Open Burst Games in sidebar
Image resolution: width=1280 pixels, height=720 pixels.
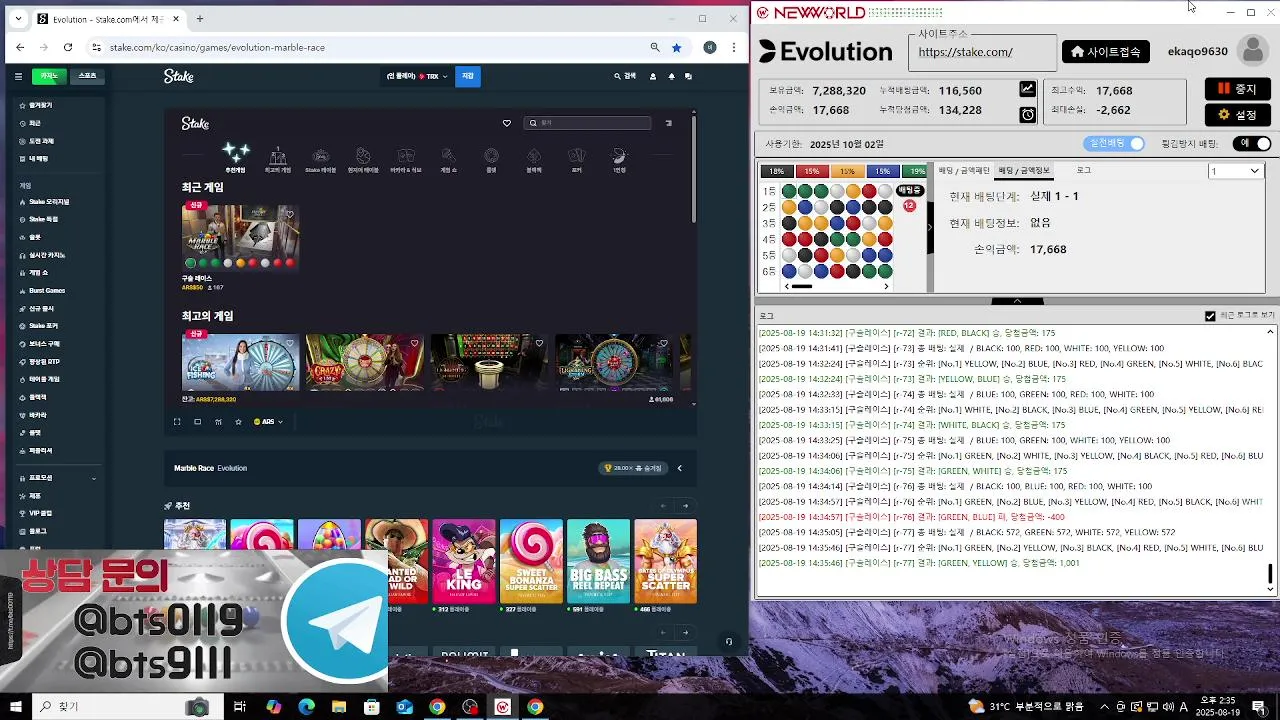[x=47, y=291]
